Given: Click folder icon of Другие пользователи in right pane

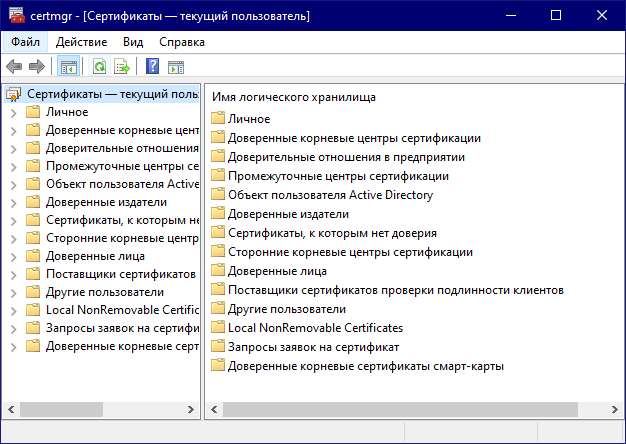Looking at the screenshot, I should pos(218,308).
